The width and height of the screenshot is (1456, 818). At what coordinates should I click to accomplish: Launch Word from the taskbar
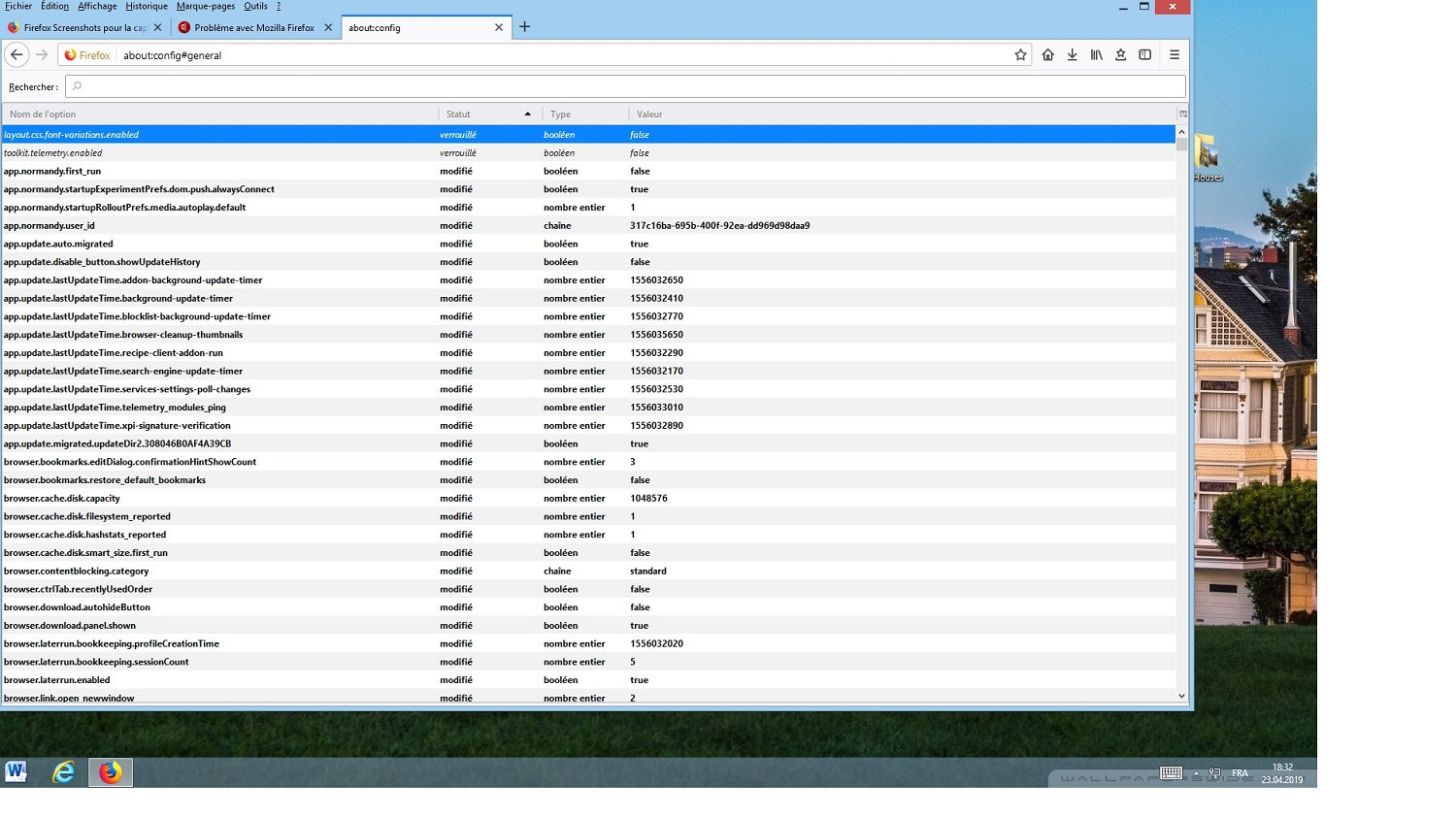pyautogui.click(x=17, y=772)
